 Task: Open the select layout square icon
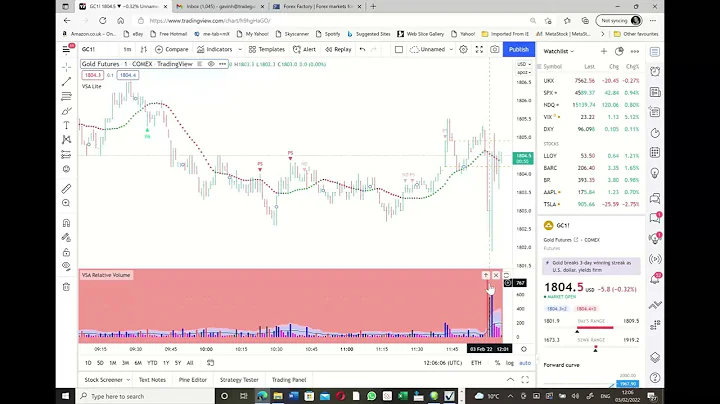(x=399, y=50)
